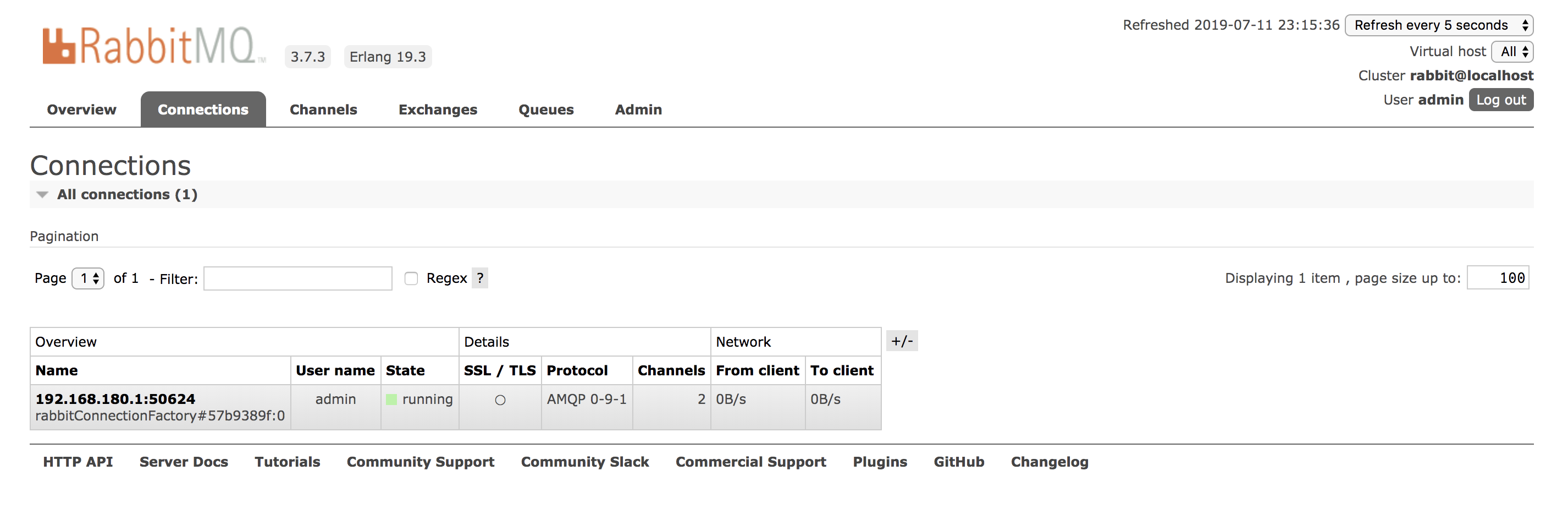Click the Channels count value 2
The height and width of the screenshot is (514, 1568).
[x=701, y=399]
